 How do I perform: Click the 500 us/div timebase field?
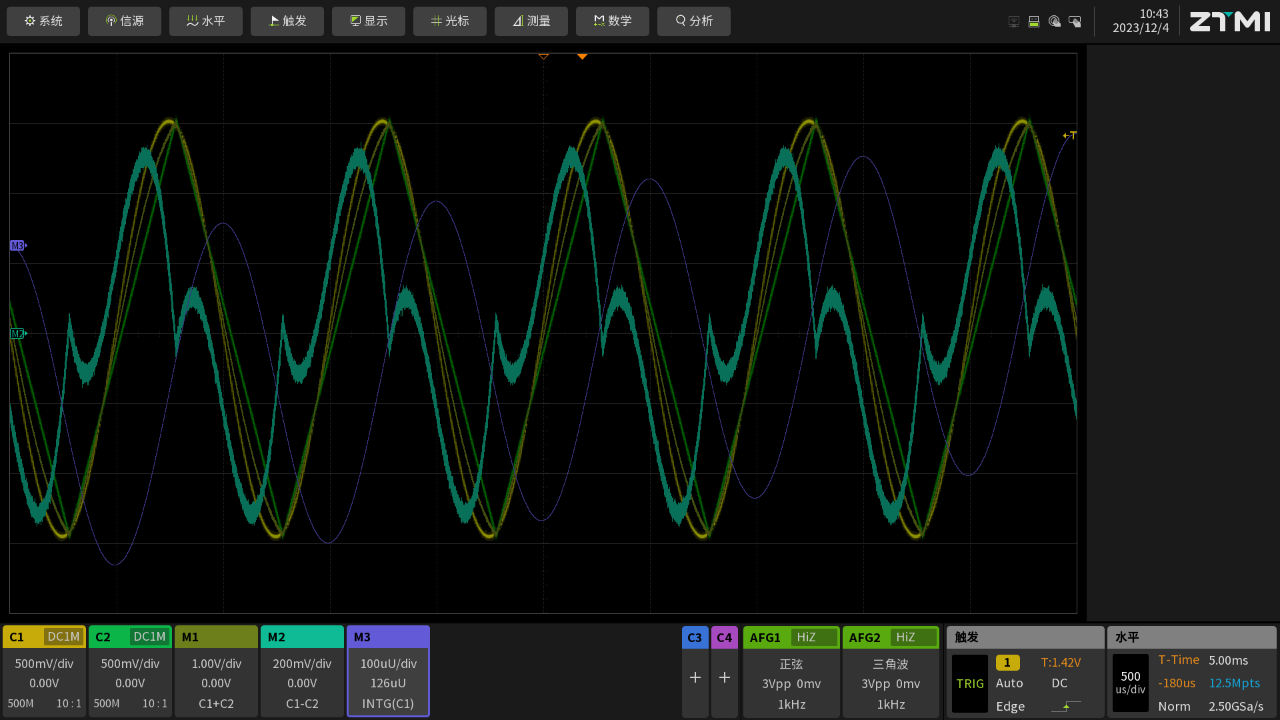(x=1130, y=682)
